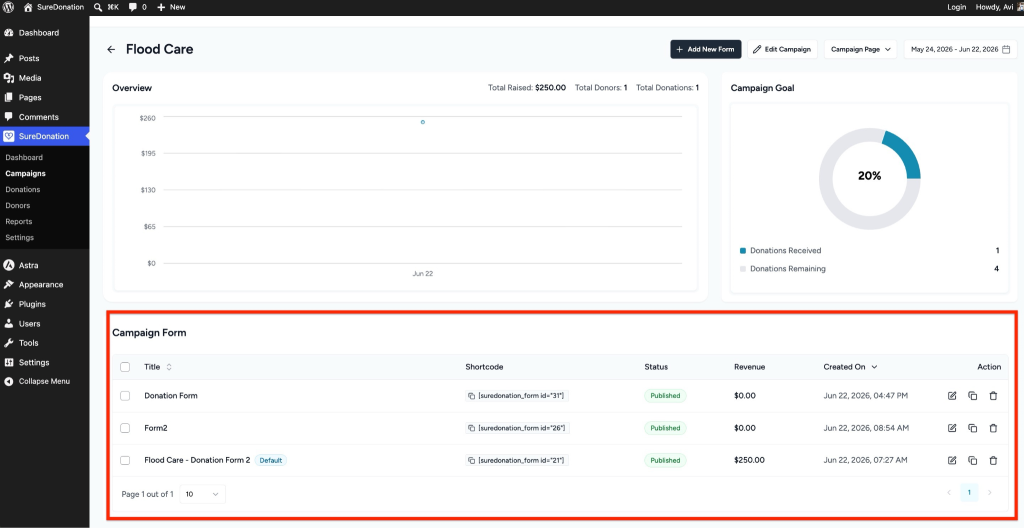Open the Campaign Page dropdown
The image size is (1024, 528).
[x=860, y=49]
